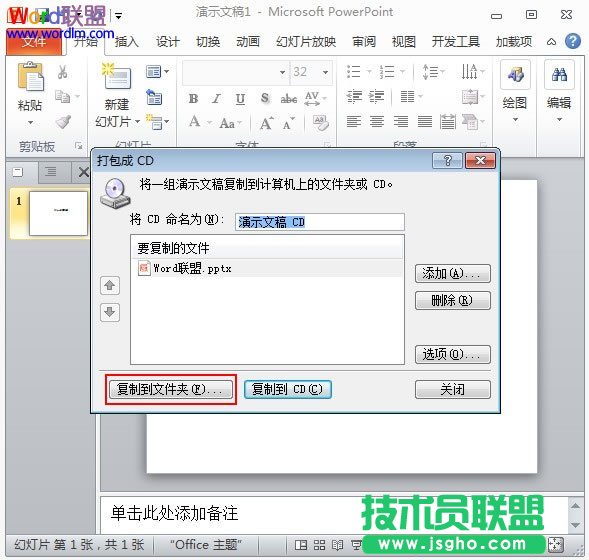Apply text Shadow formatting
This screenshot has height=560, width=589.
tap(265, 98)
